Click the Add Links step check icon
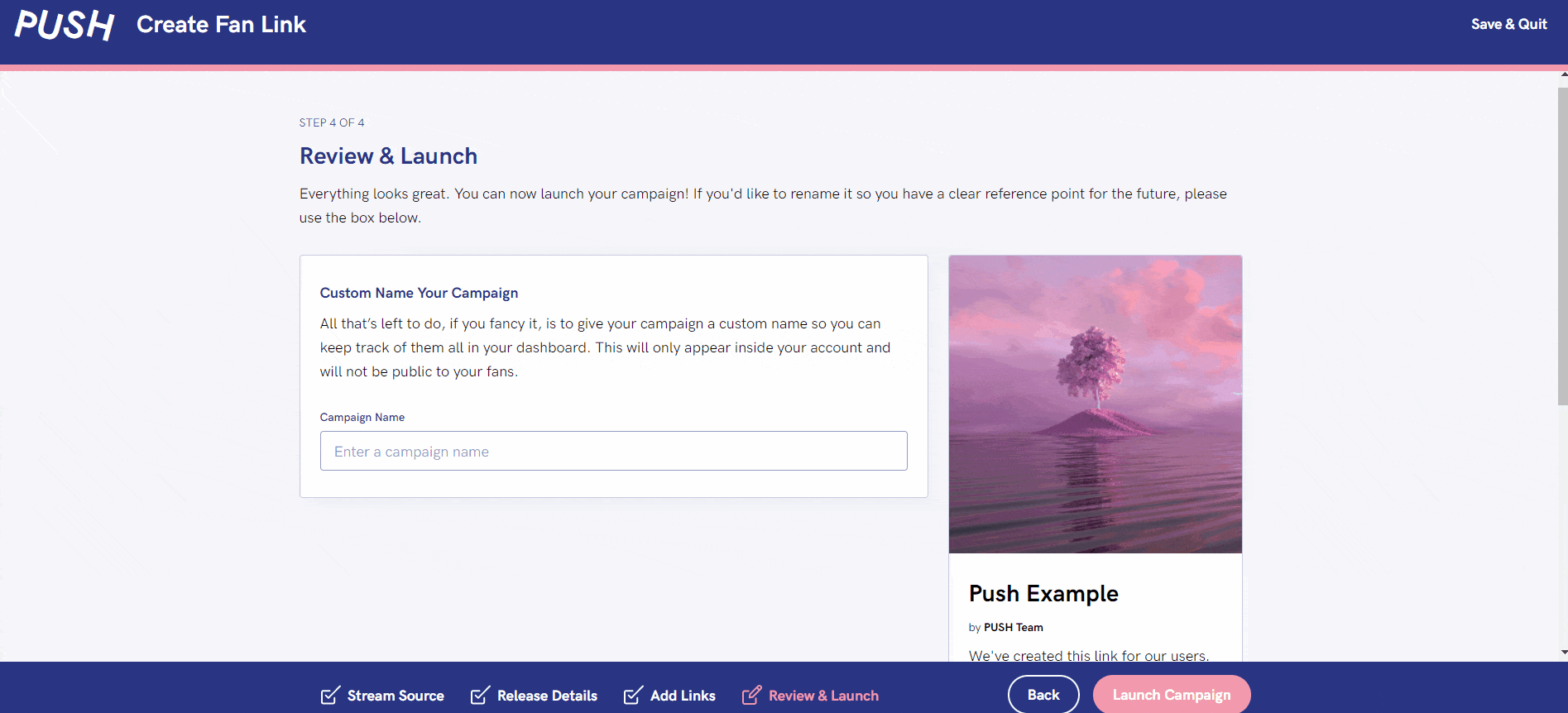This screenshot has height=713, width=1568. pos(633,696)
